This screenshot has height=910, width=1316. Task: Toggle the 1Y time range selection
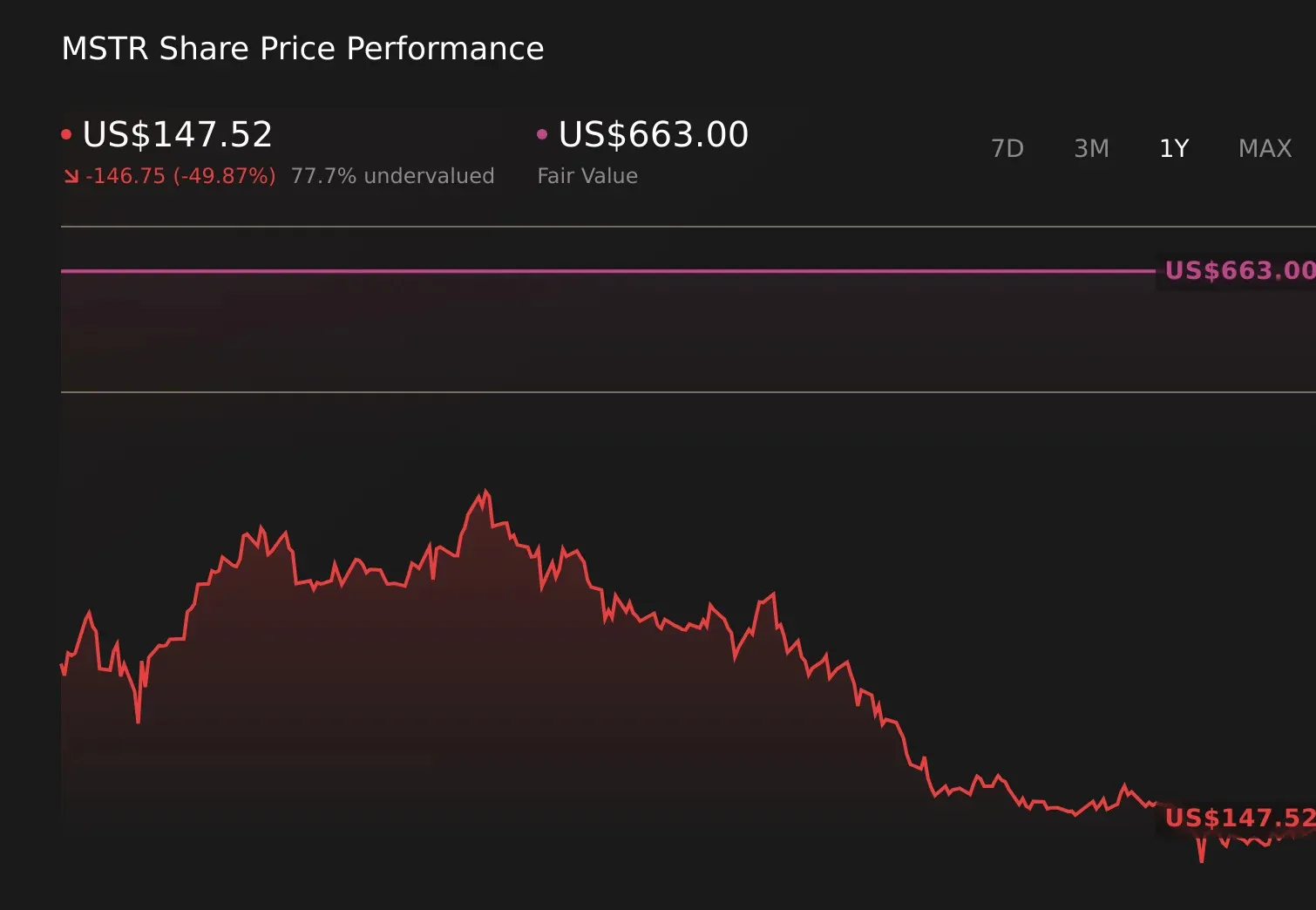pos(1174,148)
